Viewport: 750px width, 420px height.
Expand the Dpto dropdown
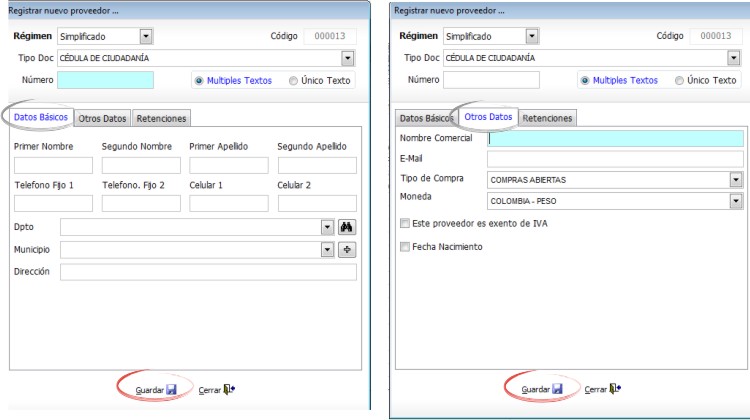(327, 227)
